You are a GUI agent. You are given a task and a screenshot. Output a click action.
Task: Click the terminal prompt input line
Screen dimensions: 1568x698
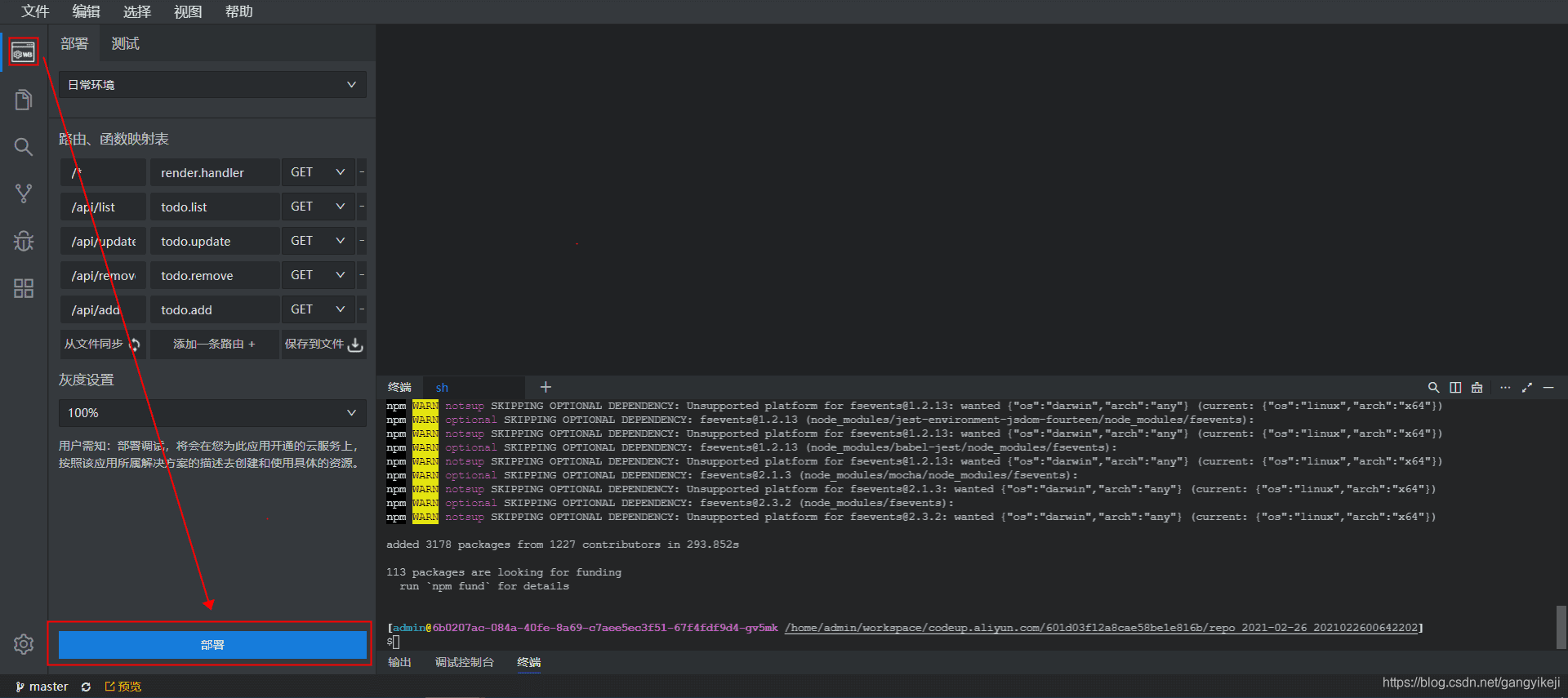(393, 642)
